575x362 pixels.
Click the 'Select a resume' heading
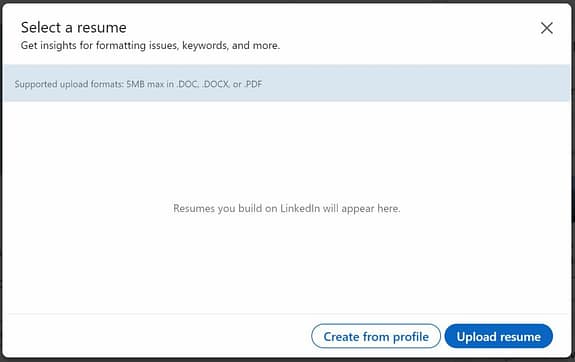74,28
